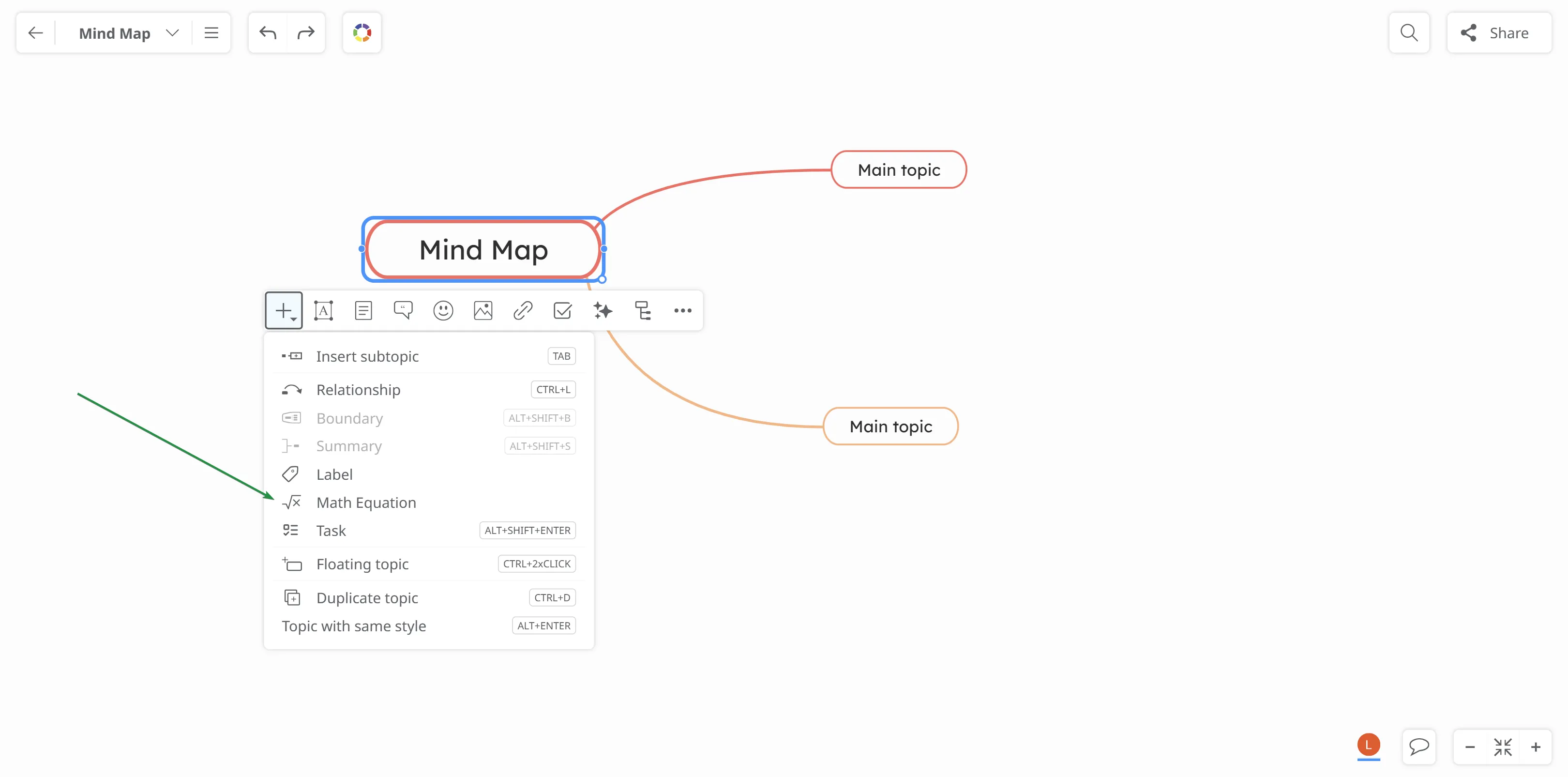Screen dimensions: 1568x777
Task: Expand the Mind Map title chevron
Action: [172, 33]
